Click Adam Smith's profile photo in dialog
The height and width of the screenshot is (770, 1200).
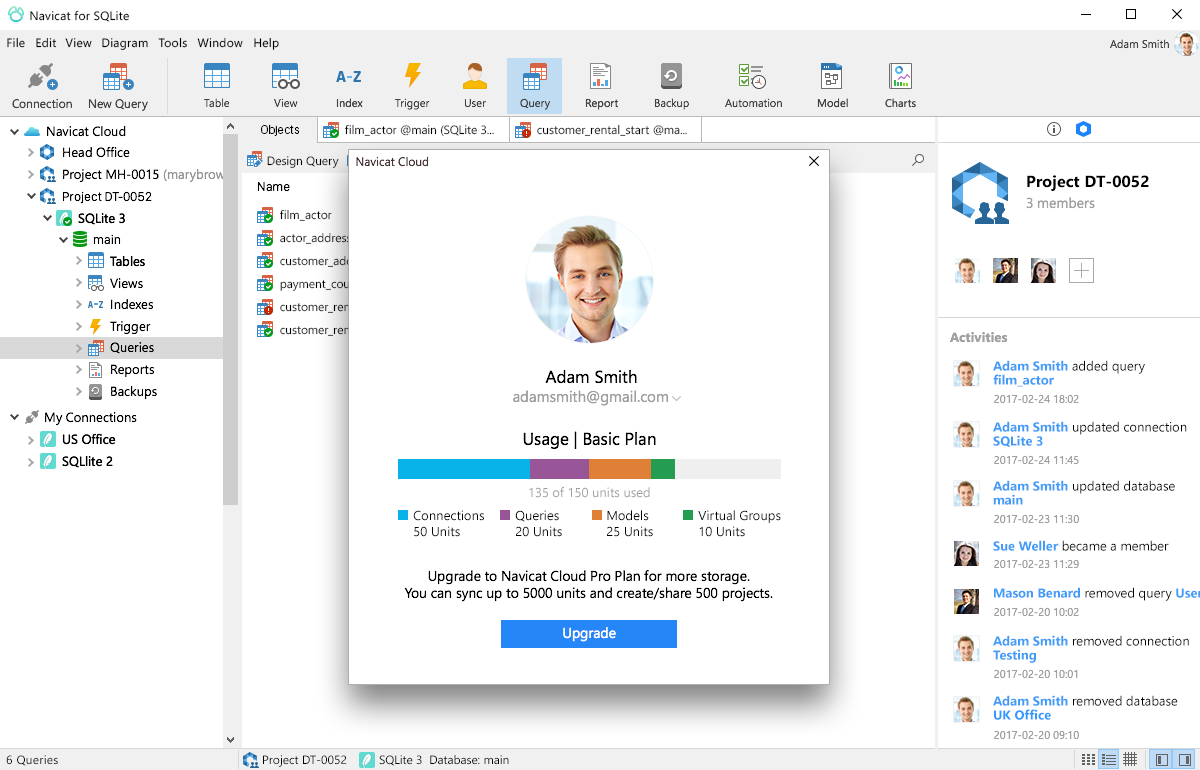point(589,279)
